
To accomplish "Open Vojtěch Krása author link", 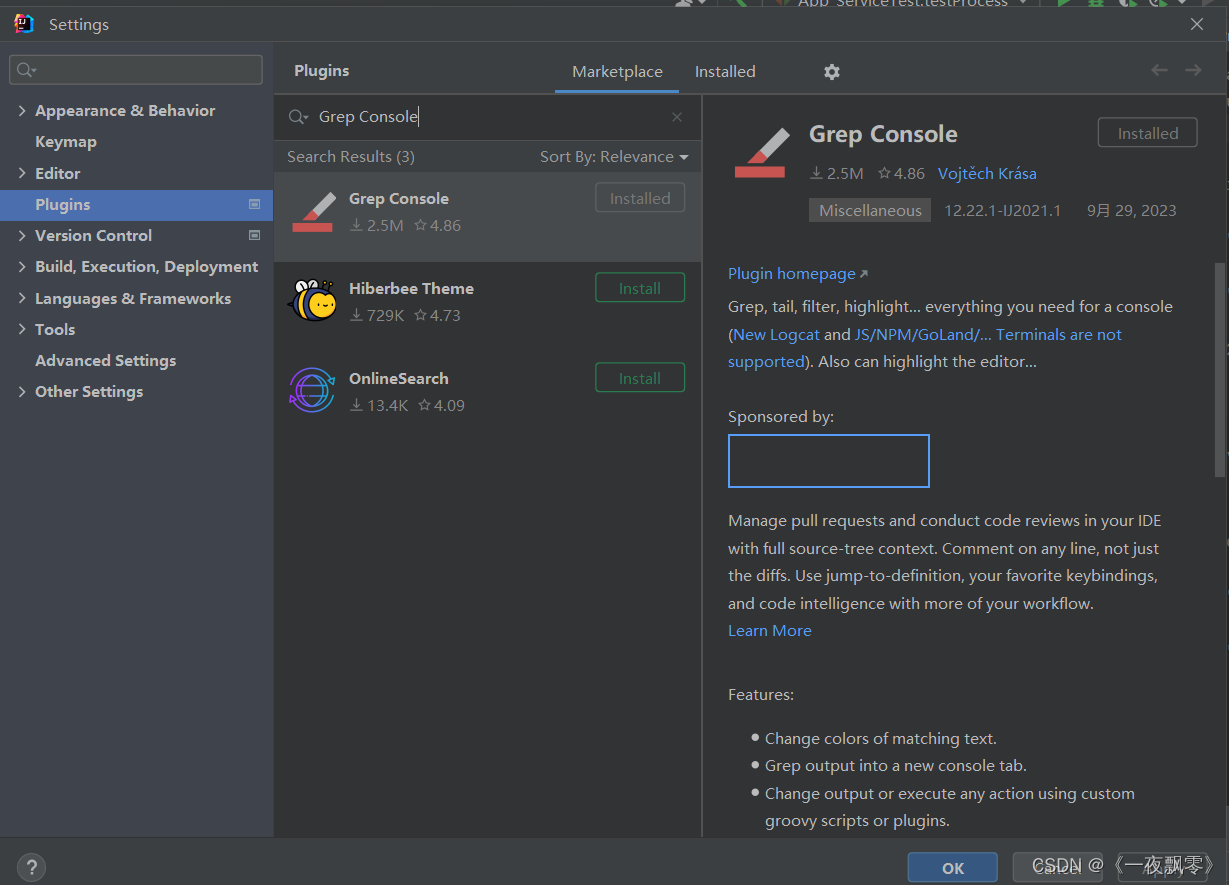I will (x=987, y=174).
